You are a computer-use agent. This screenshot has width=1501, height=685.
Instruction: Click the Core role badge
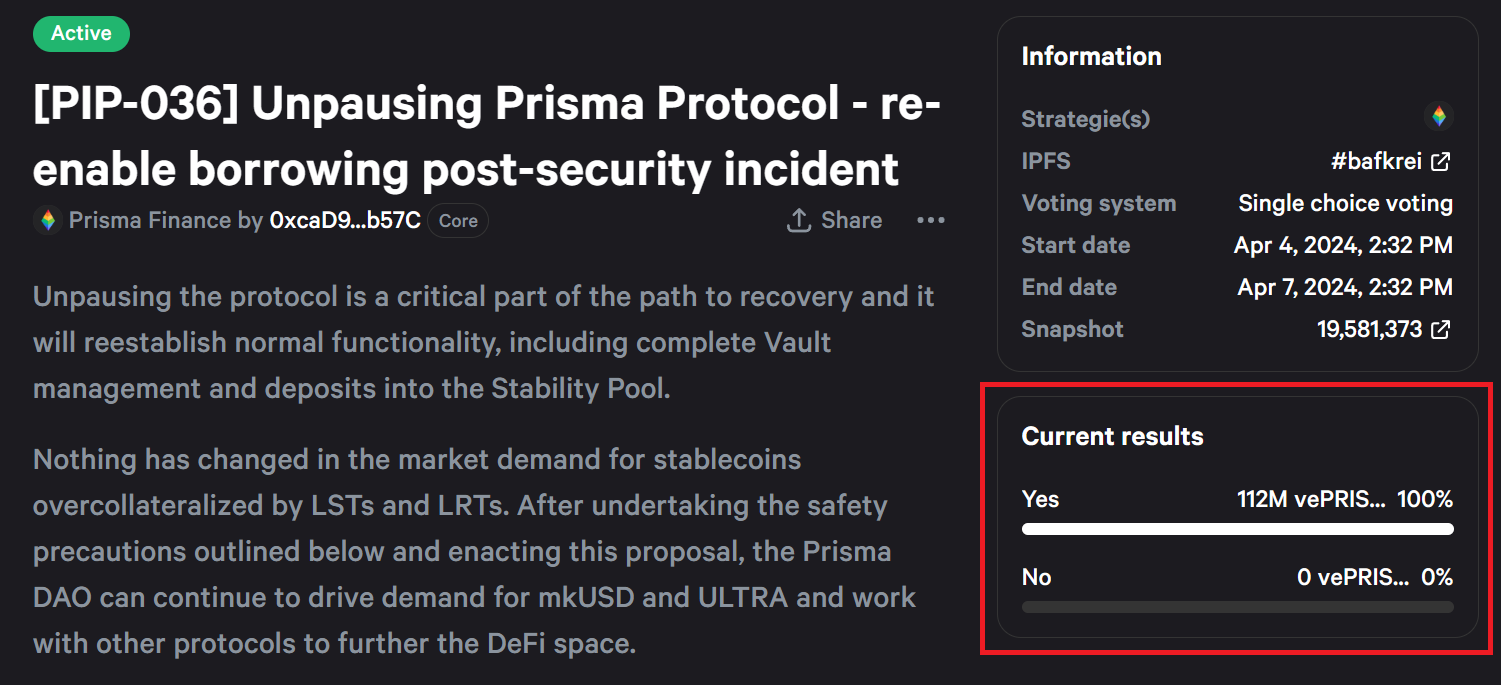pos(458,221)
